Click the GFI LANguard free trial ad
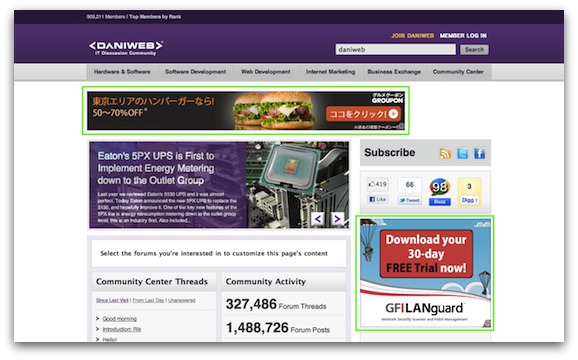Viewport: 578px width, 360px height. click(x=425, y=273)
